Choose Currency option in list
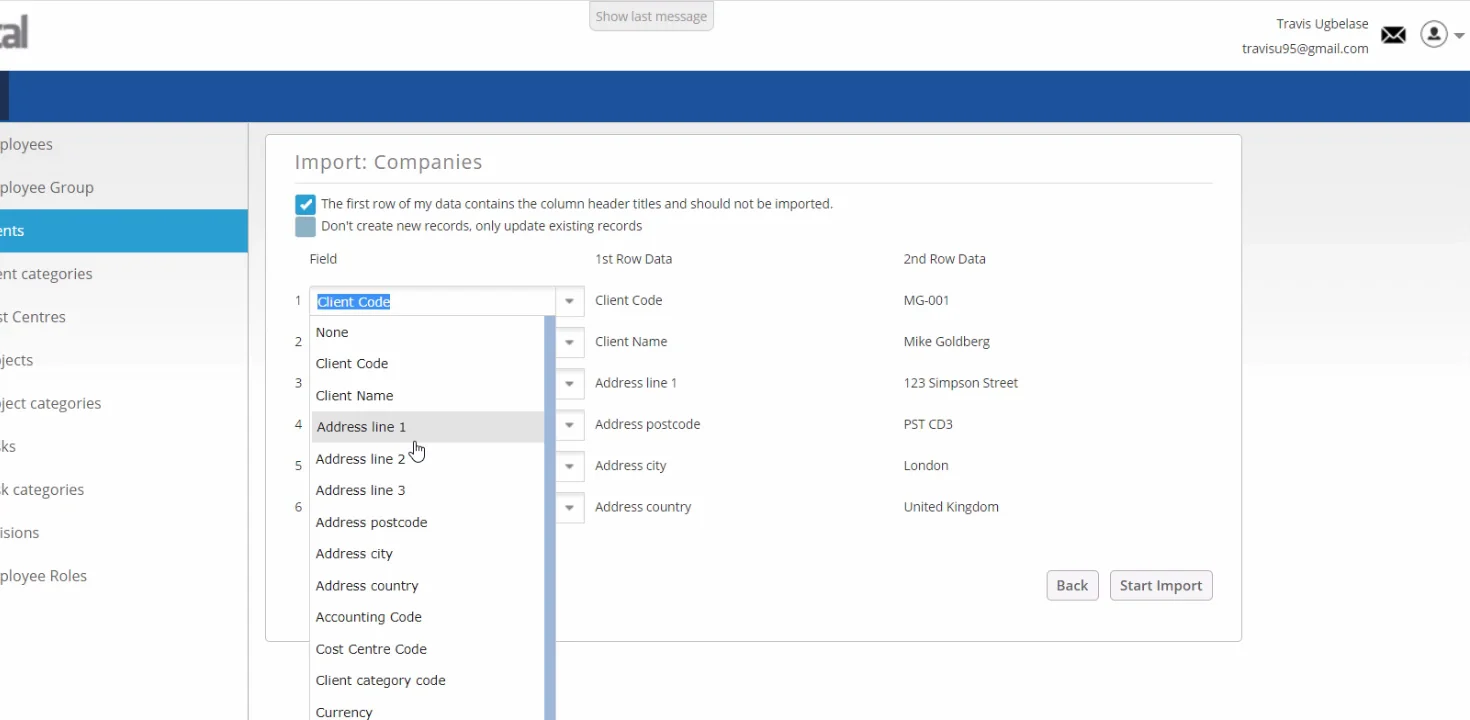 point(427,709)
